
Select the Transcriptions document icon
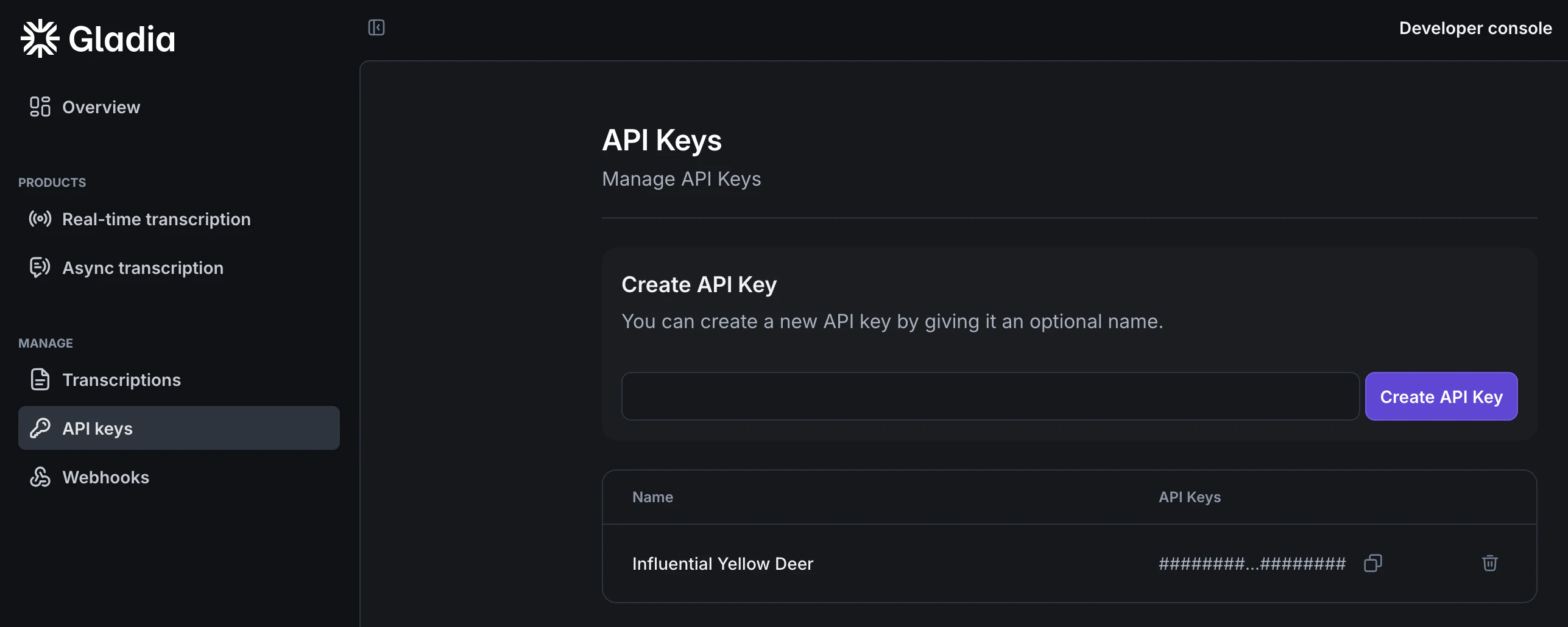[39, 379]
